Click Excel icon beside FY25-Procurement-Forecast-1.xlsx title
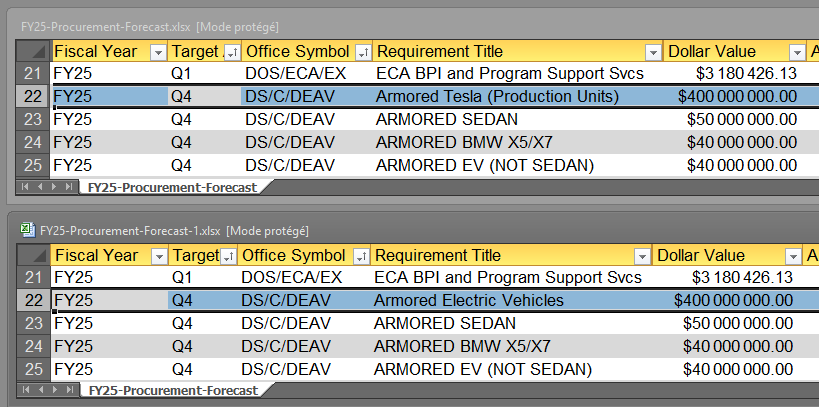 coord(28,231)
